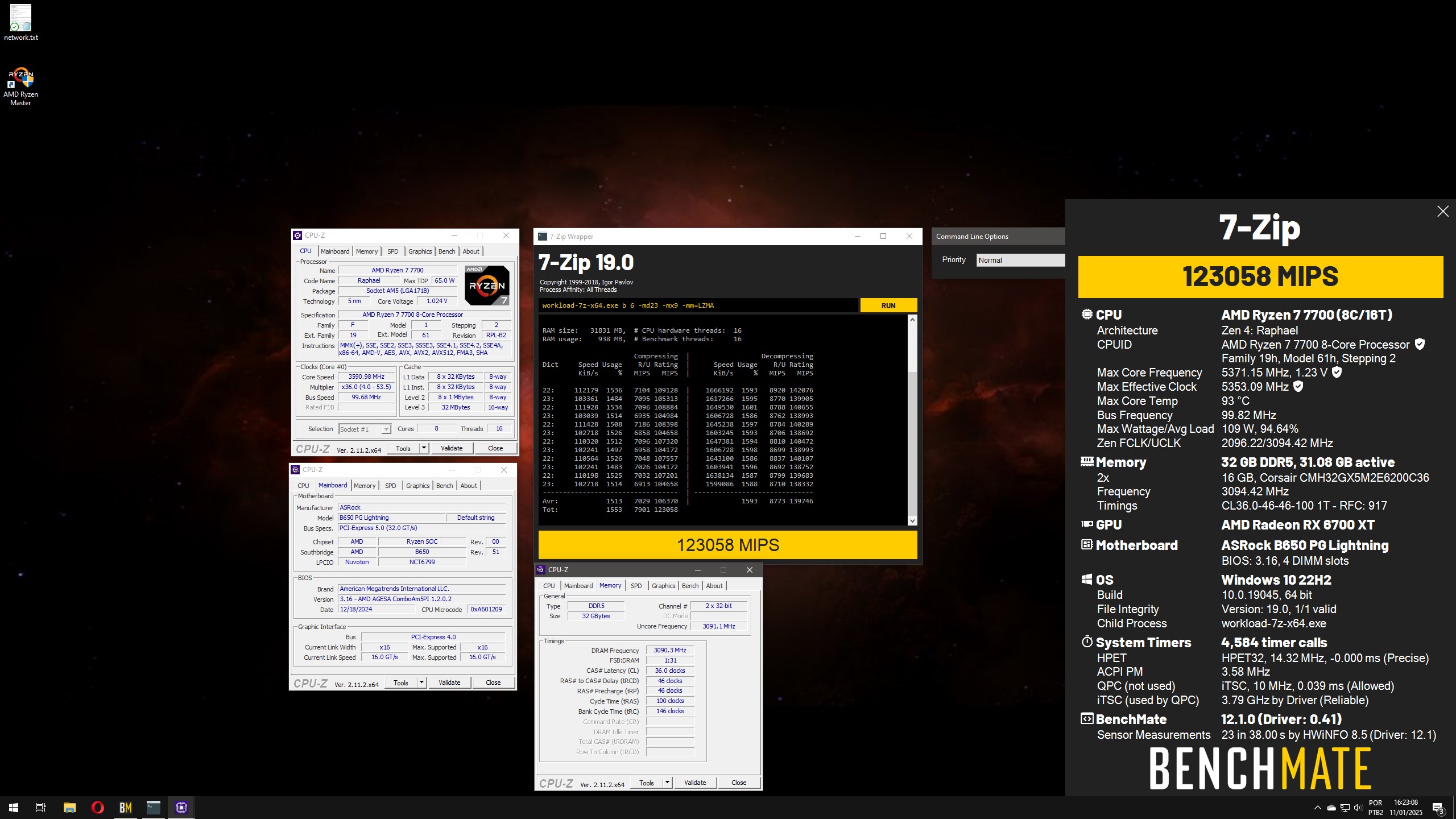The width and height of the screenshot is (1456, 819).
Task: Click the BenchMate version section icon
Action: [1087, 718]
